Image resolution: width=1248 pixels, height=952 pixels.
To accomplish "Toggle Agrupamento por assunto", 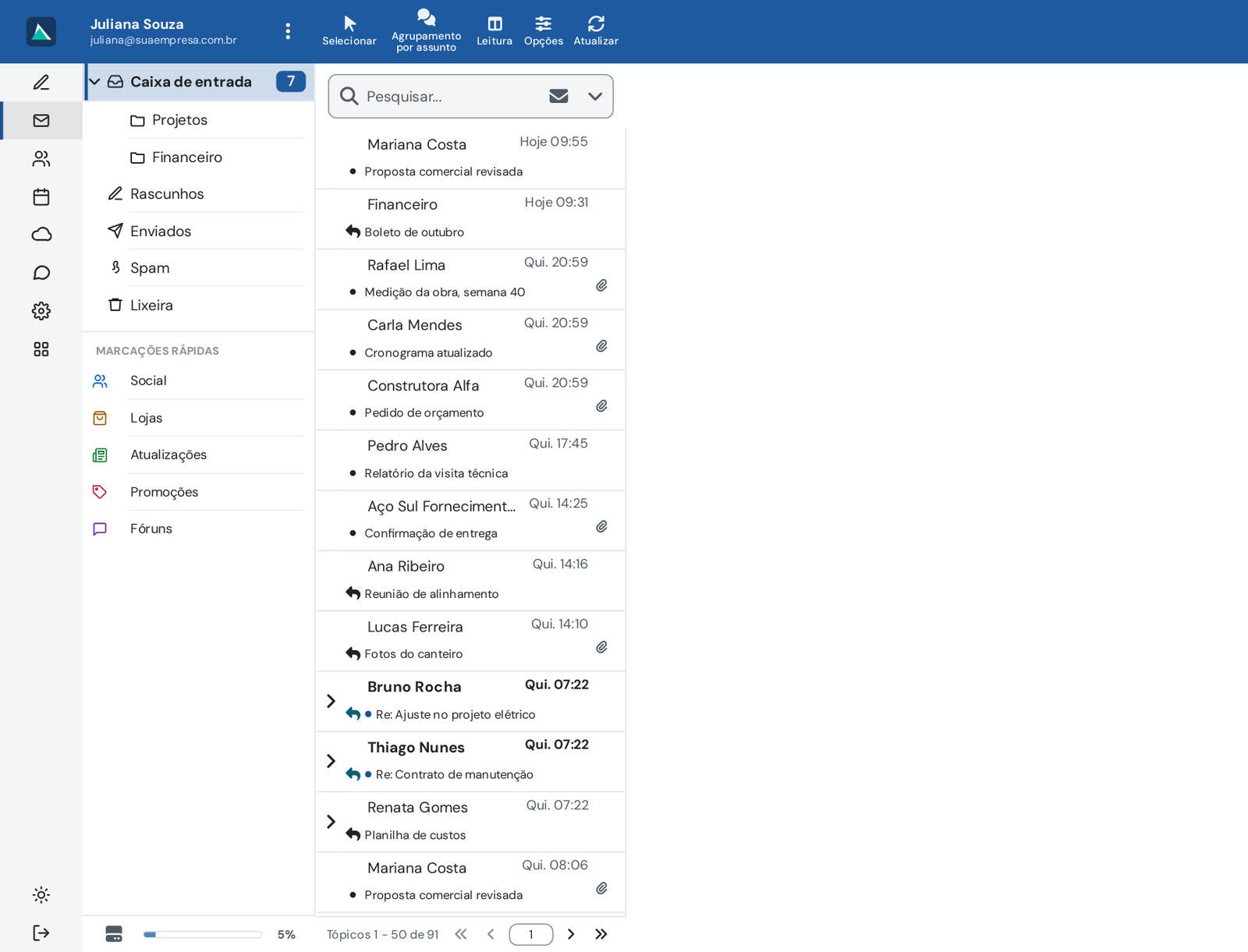I will click(426, 31).
